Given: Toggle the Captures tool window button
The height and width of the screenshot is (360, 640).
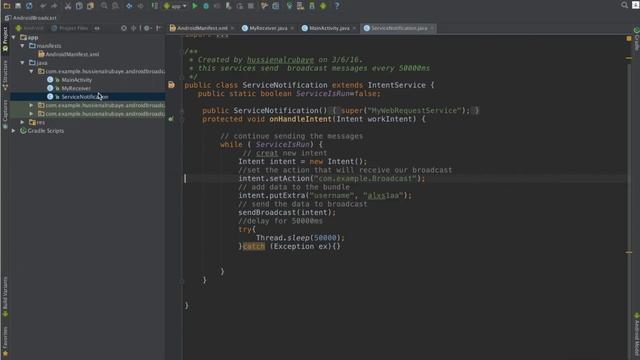Looking at the screenshot, I should [5, 114].
